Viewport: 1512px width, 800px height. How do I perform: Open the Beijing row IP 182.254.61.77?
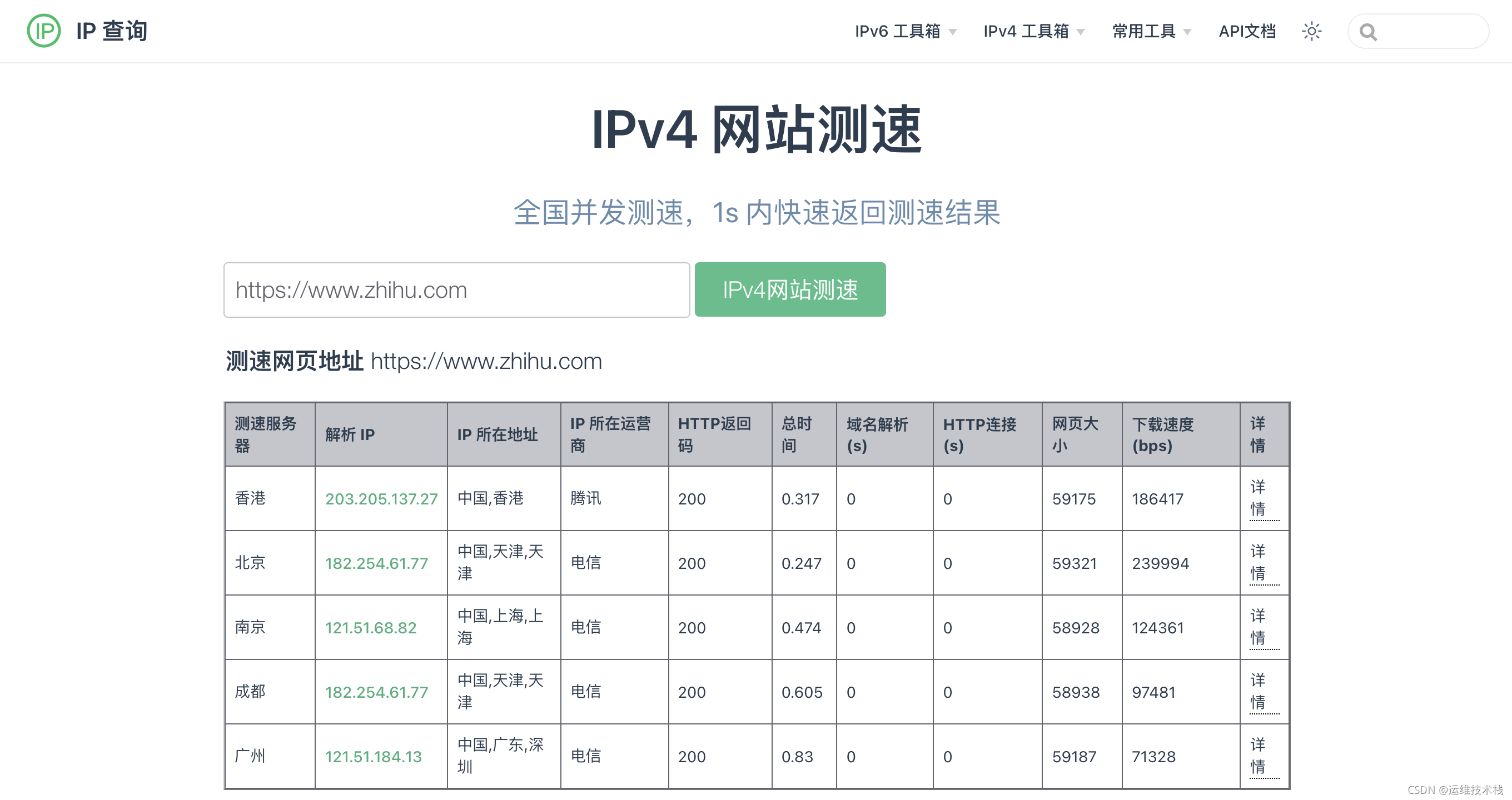tap(376, 563)
